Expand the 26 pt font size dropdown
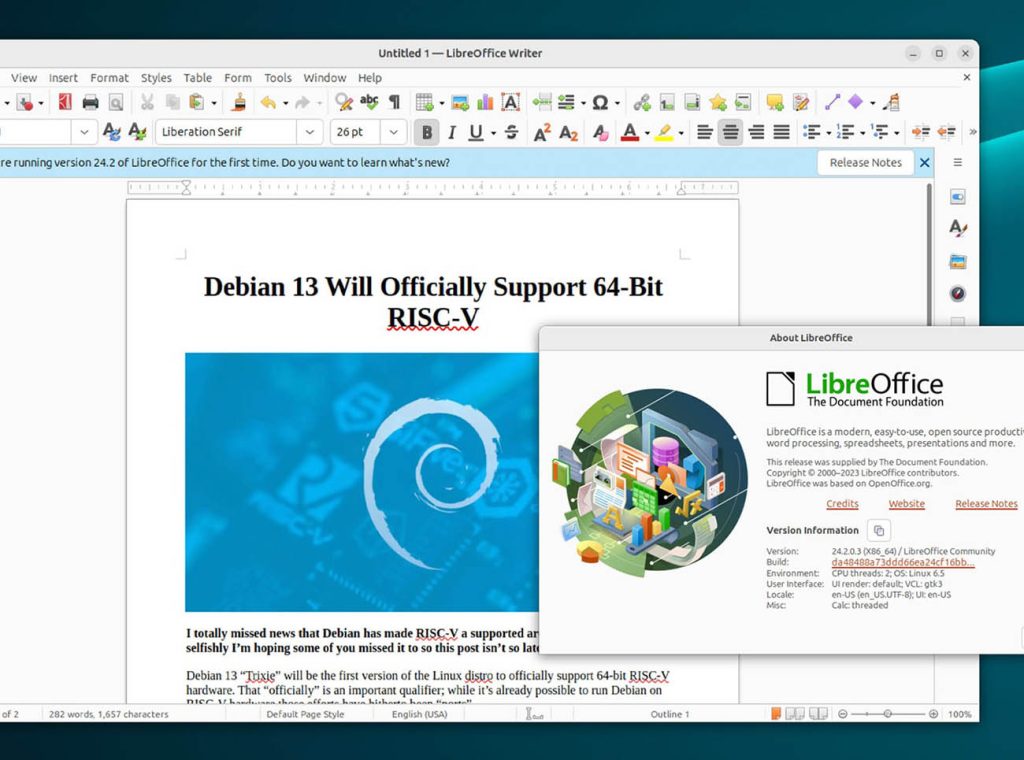1024x760 pixels. pyautogui.click(x=394, y=132)
